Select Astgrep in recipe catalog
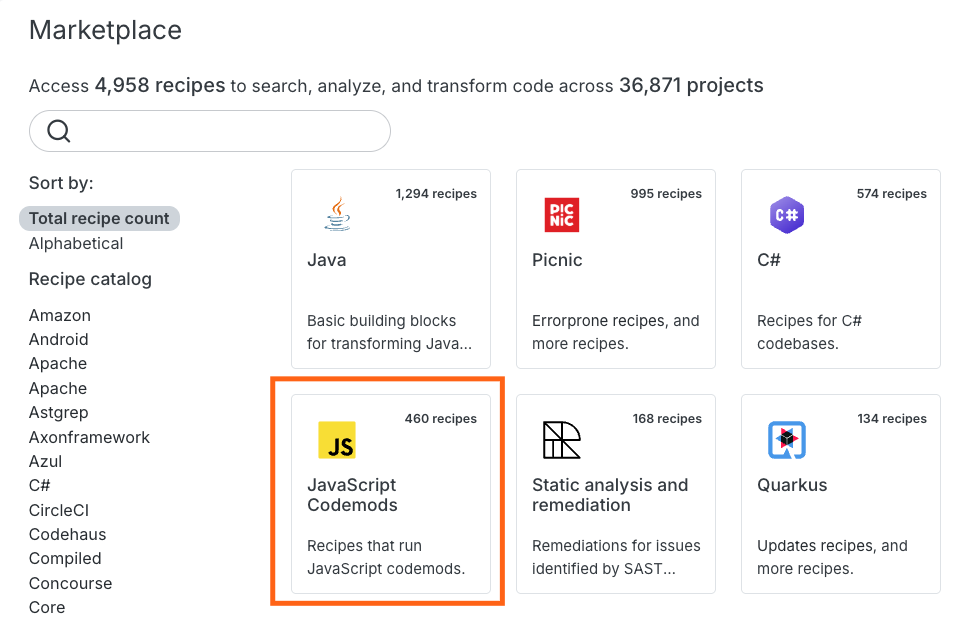The width and height of the screenshot is (963, 617). click(x=59, y=412)
